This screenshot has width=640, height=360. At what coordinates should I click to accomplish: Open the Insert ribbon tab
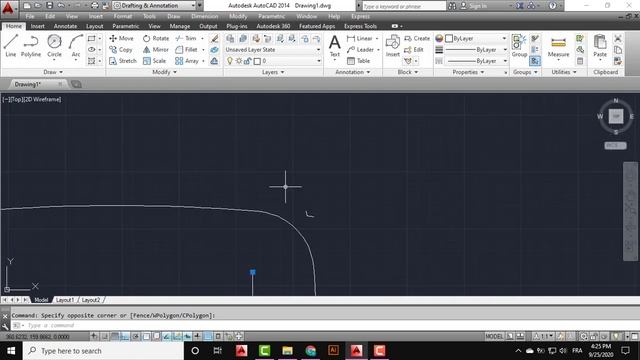point(38,26)
